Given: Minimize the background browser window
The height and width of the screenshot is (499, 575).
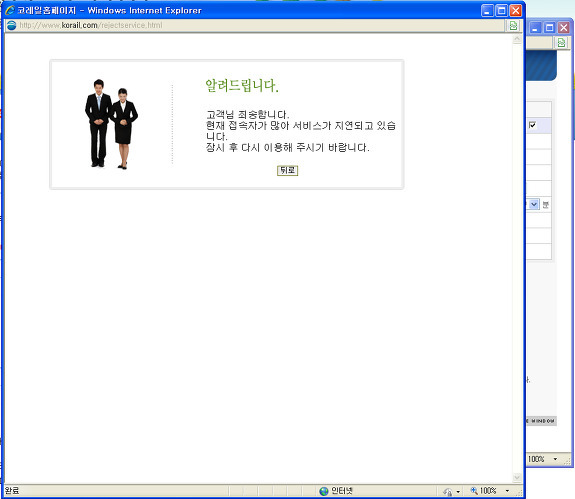Looking at the screenshot, I should [535, 27].
